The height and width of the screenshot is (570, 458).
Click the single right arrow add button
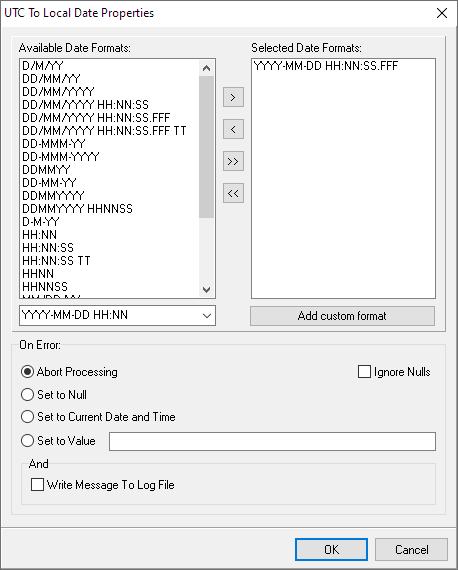233,97
